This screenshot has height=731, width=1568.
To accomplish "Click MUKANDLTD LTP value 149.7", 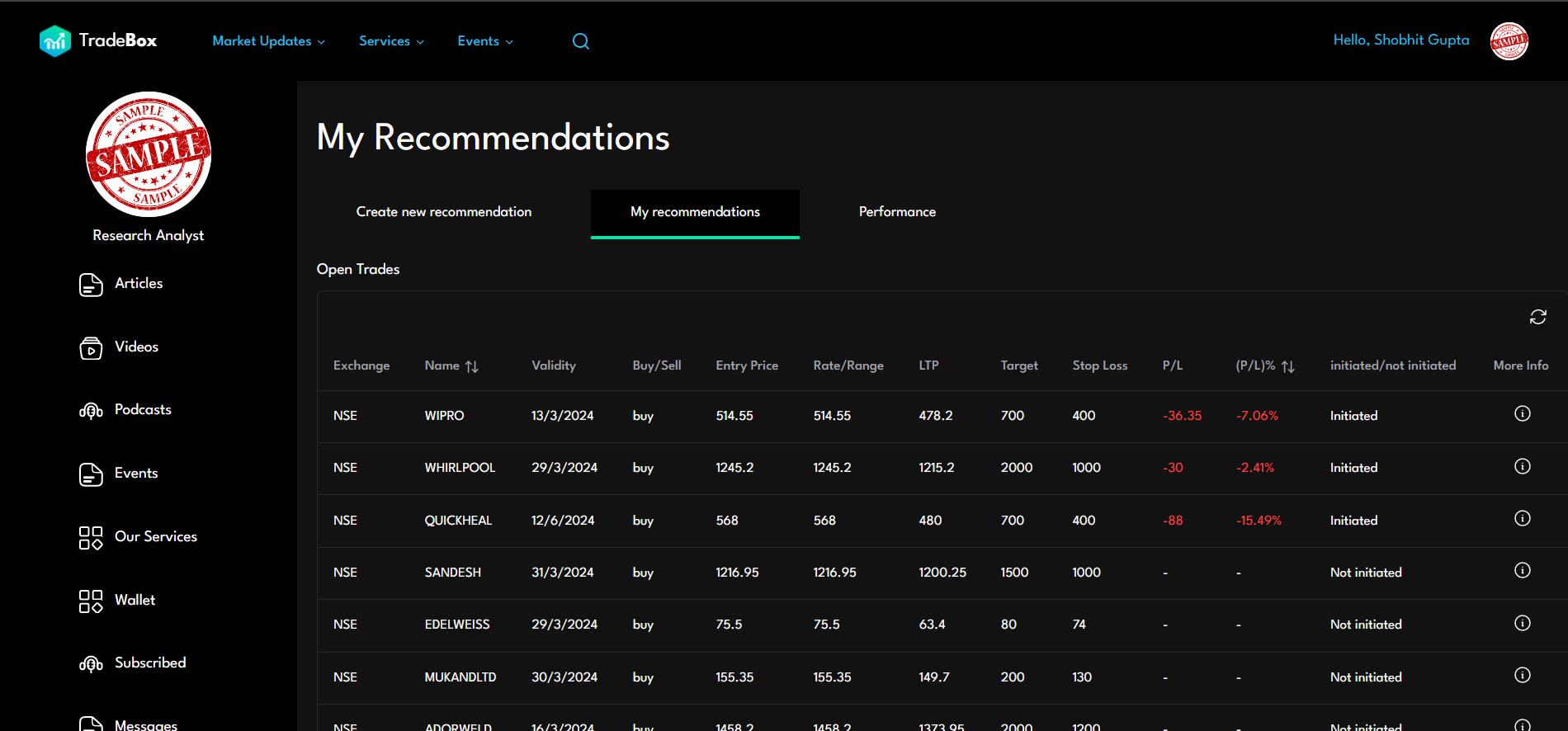I will point(934,677).
